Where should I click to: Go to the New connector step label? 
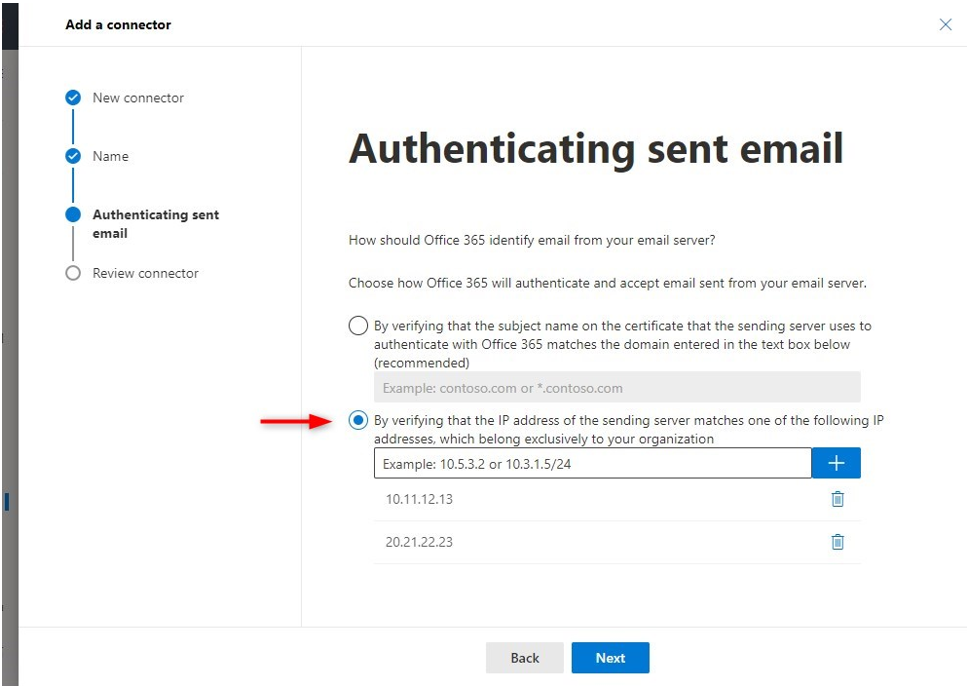click(138, 98)
